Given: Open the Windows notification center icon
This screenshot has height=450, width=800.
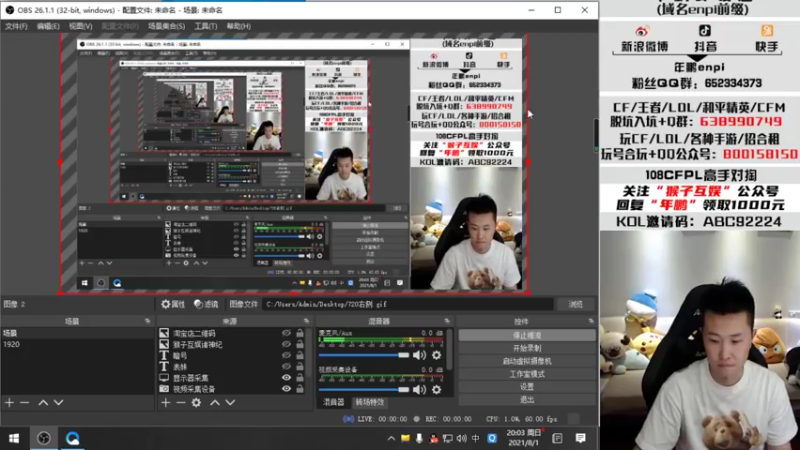Looking at the screenshot, I should coord(581,438).
